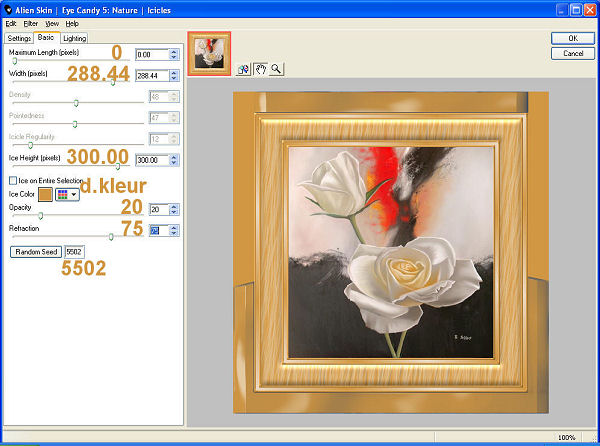Check Ice on Entire Selection

click(x=13, y=180)
